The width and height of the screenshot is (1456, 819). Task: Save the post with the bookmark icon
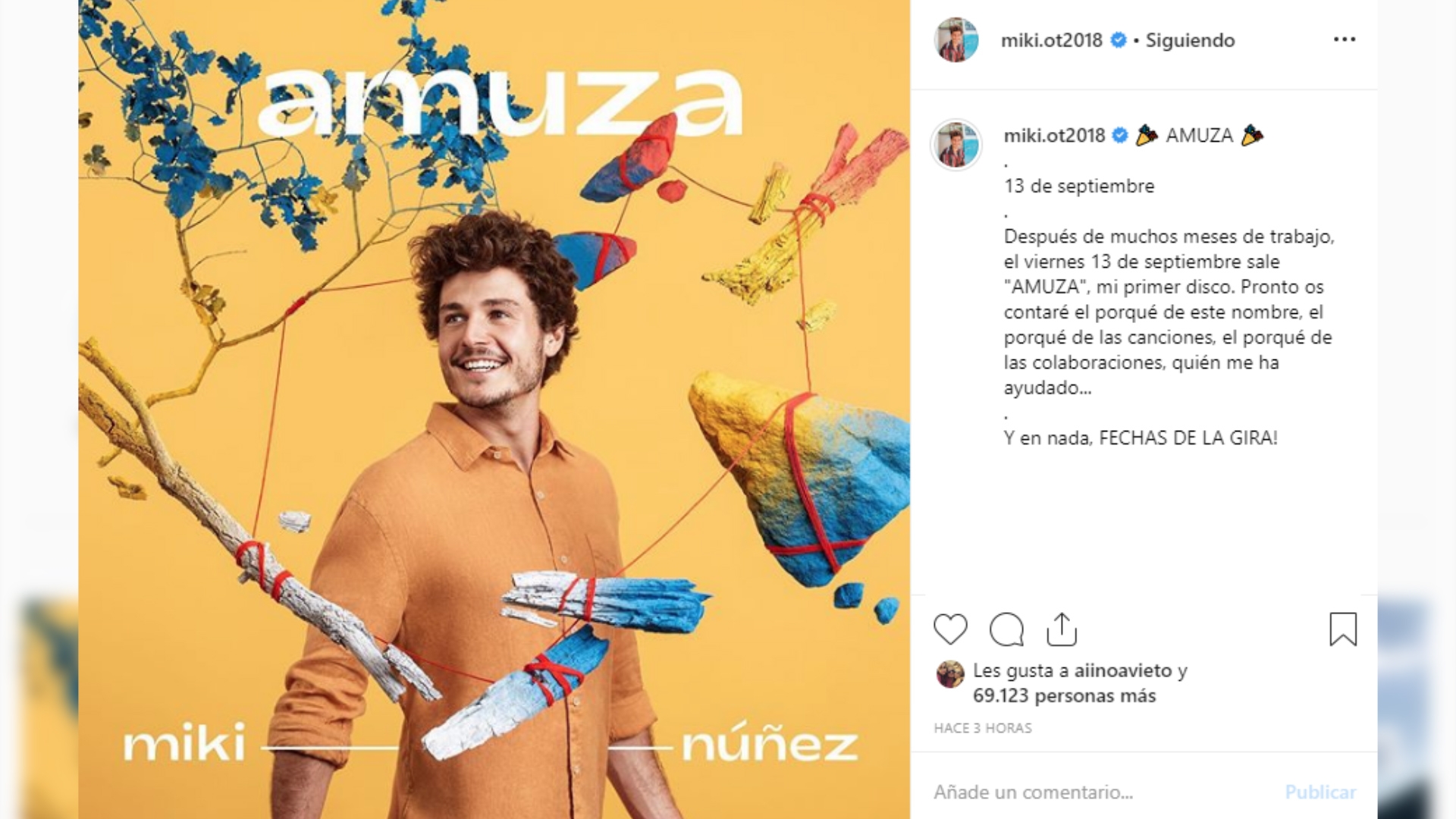(x=1343, y=629)
